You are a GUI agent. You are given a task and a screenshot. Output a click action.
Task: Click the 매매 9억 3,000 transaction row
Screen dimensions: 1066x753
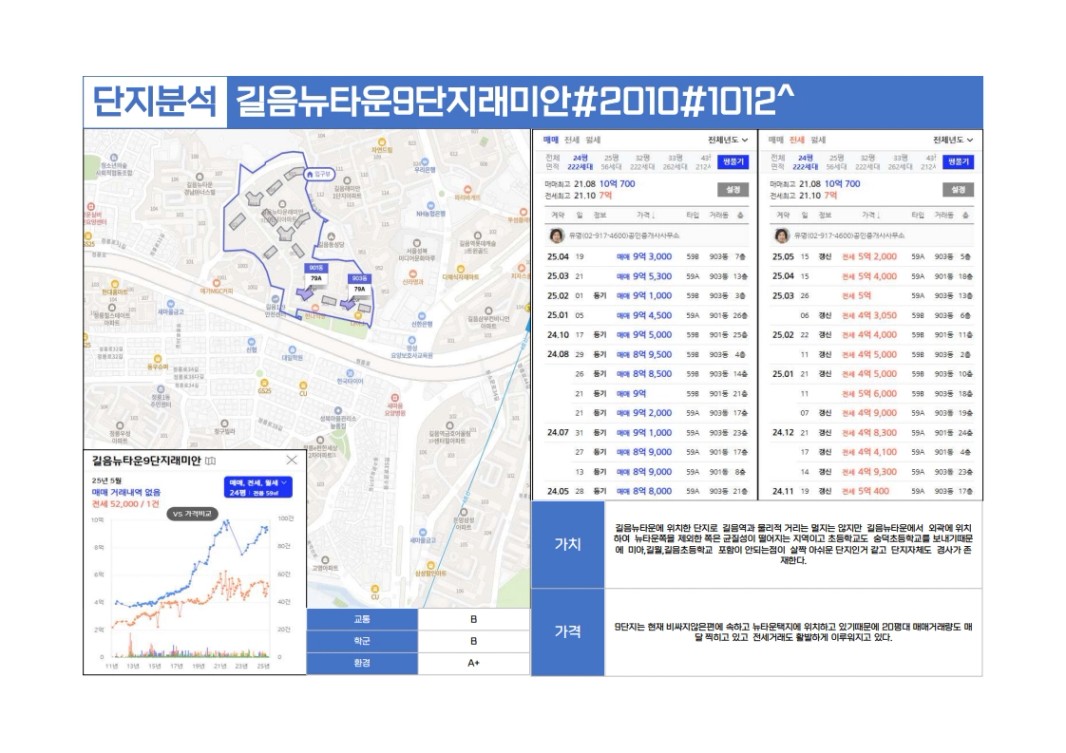pyautogui.click(x=647, y=257)
